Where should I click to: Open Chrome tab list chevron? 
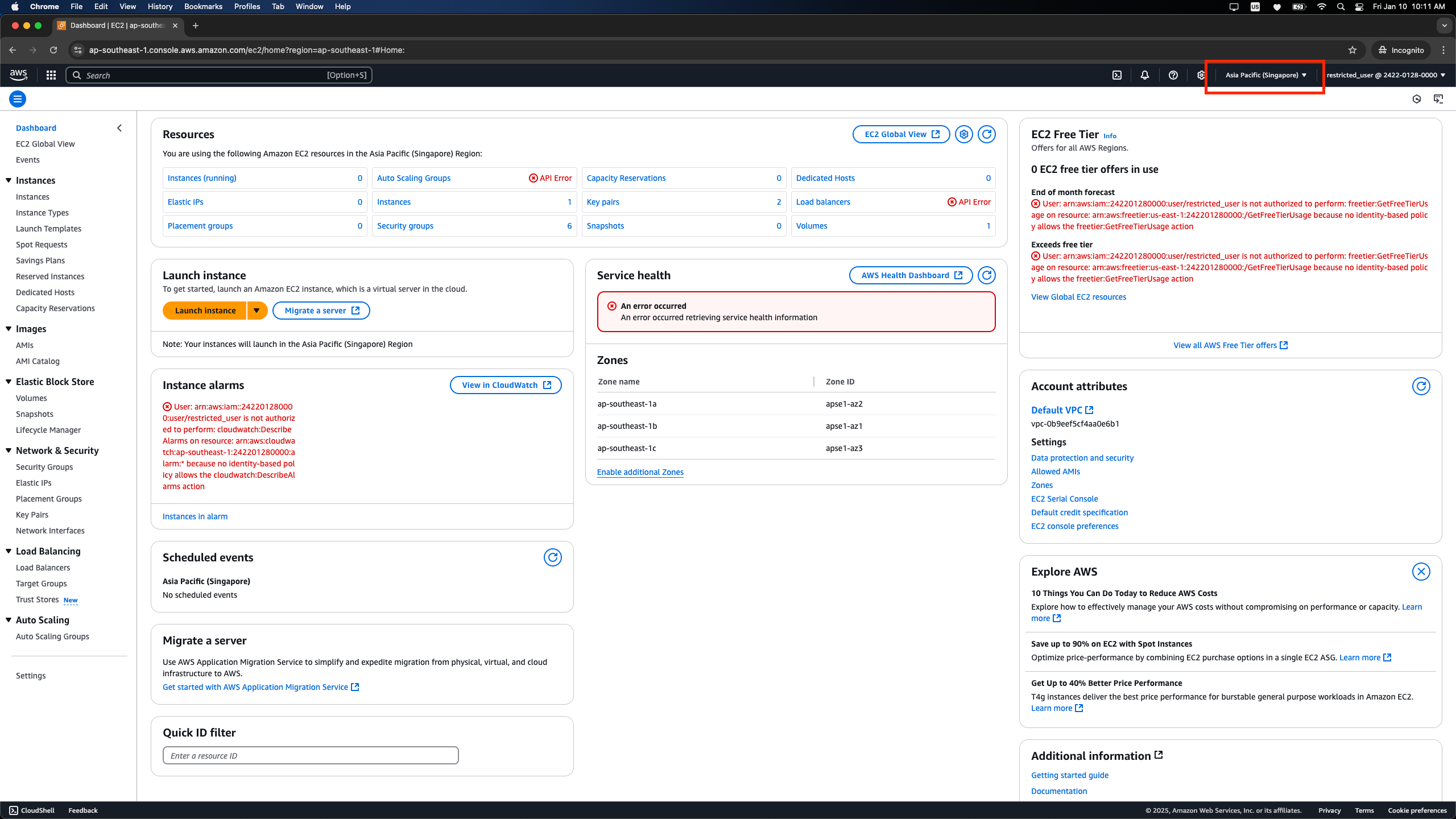point(1444,26)
